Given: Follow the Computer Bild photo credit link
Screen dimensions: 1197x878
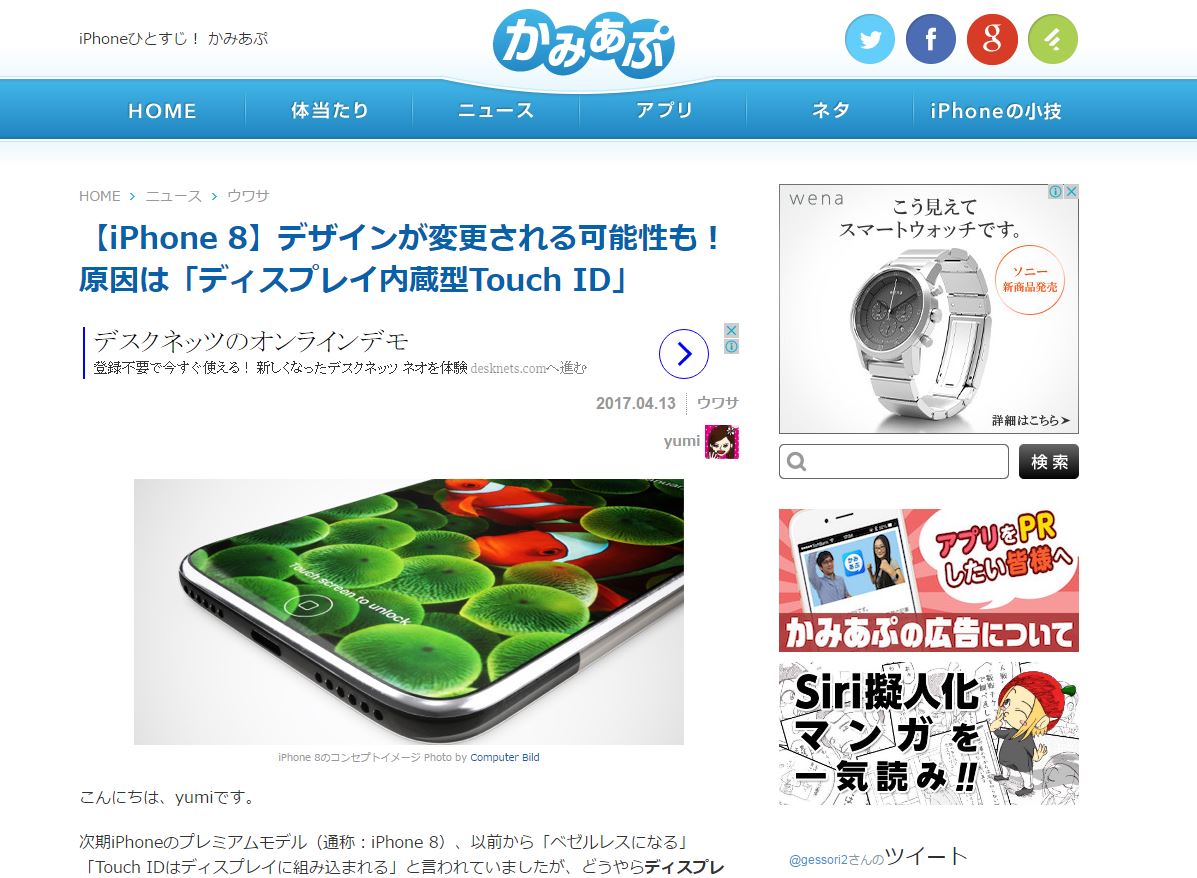Looking at the screenshot, I should [x=505, y=757].
